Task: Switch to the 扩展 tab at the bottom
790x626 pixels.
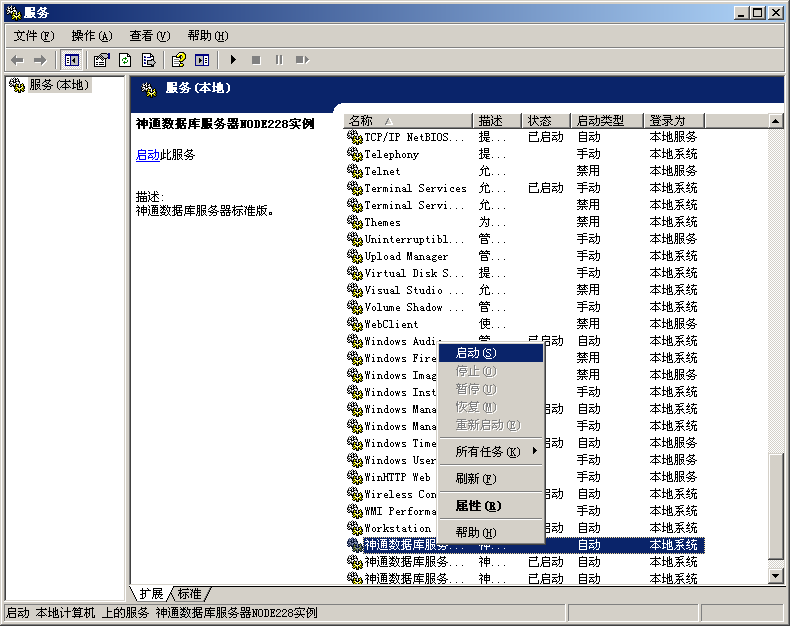Action: coord(151,594)
